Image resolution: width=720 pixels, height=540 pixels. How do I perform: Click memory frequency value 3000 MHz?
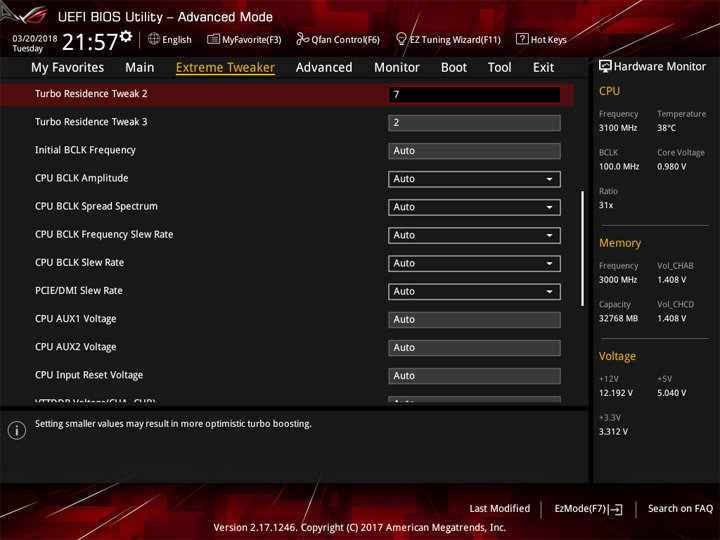point(618,280)
